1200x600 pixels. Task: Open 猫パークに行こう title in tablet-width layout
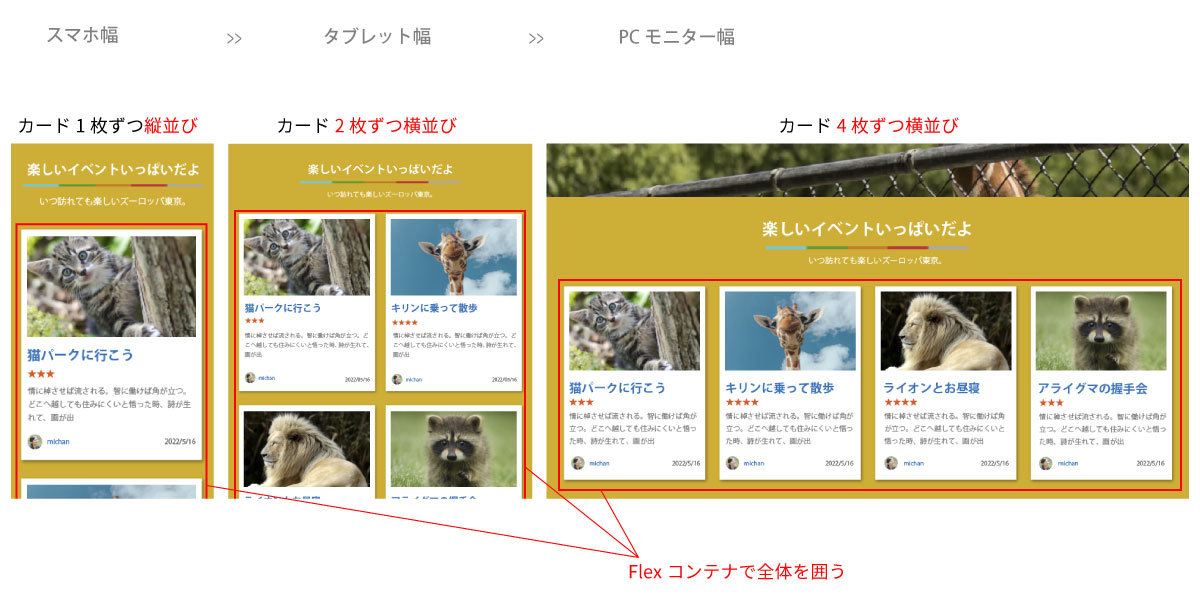coord(283,308)
